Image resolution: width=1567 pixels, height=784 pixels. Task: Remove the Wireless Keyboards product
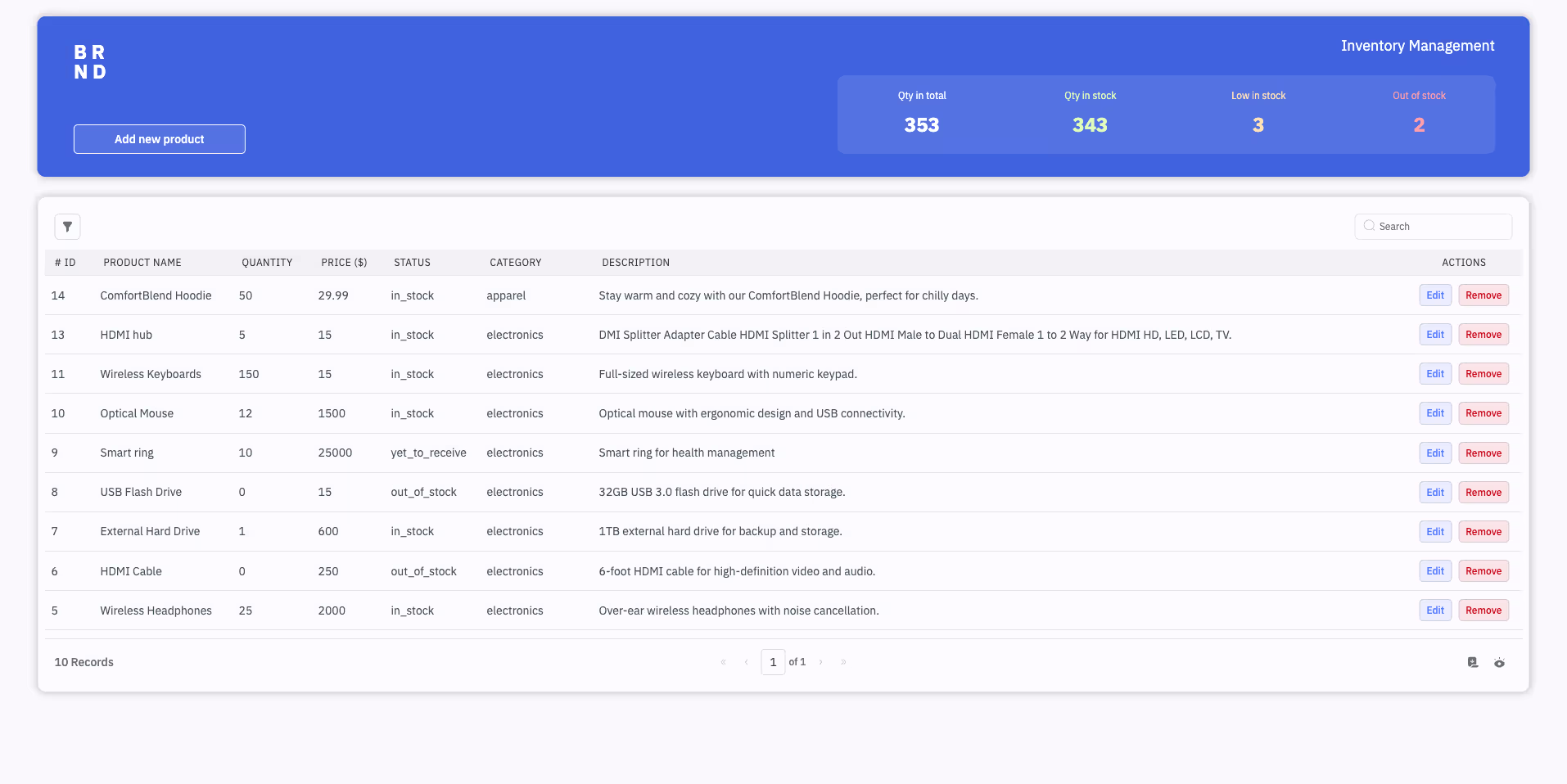[x=1483, y=374]
